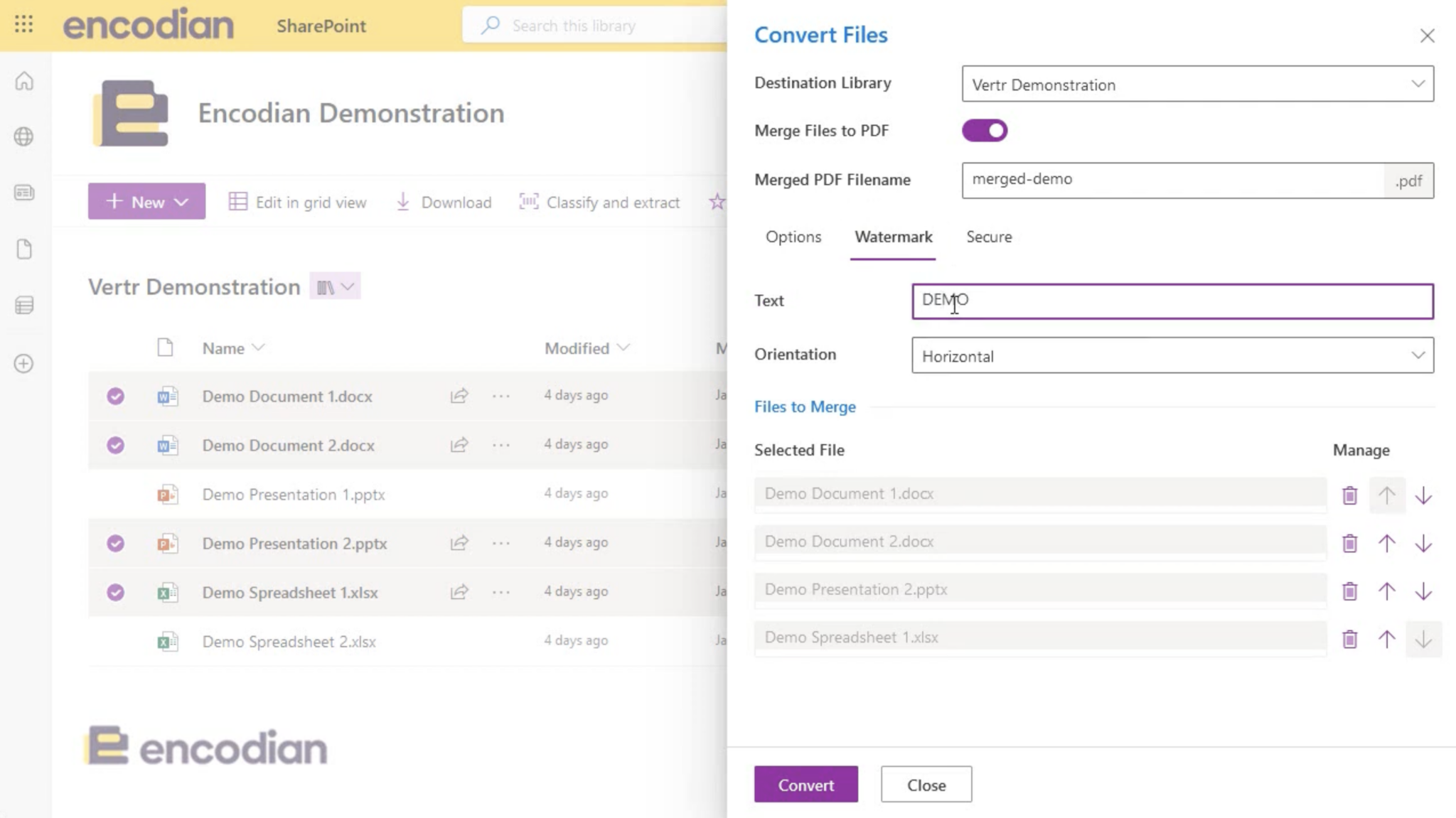Open Demo Presentation 1.pptx file
Screen dimensions: 1456x818
click(x=294, y=494)
